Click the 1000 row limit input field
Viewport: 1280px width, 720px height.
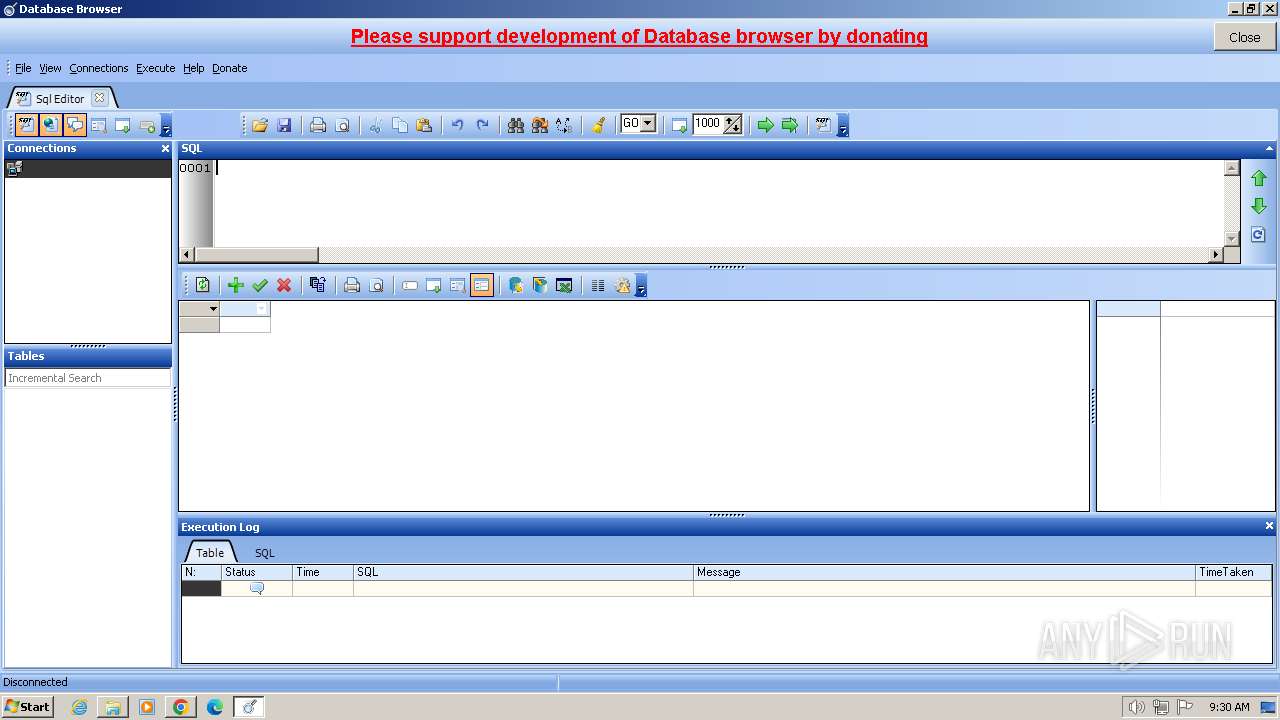pos(708,124)
